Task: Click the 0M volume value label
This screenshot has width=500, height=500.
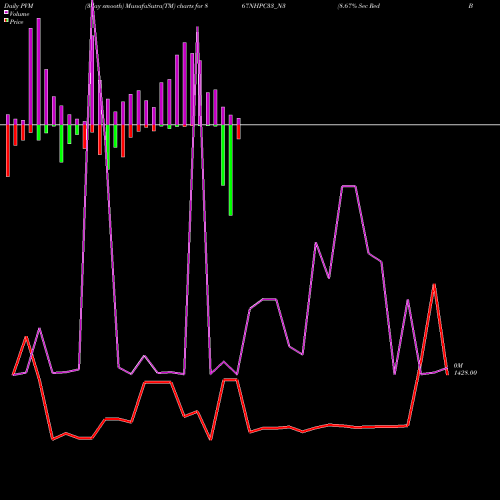Action: (x=459, y=366)
